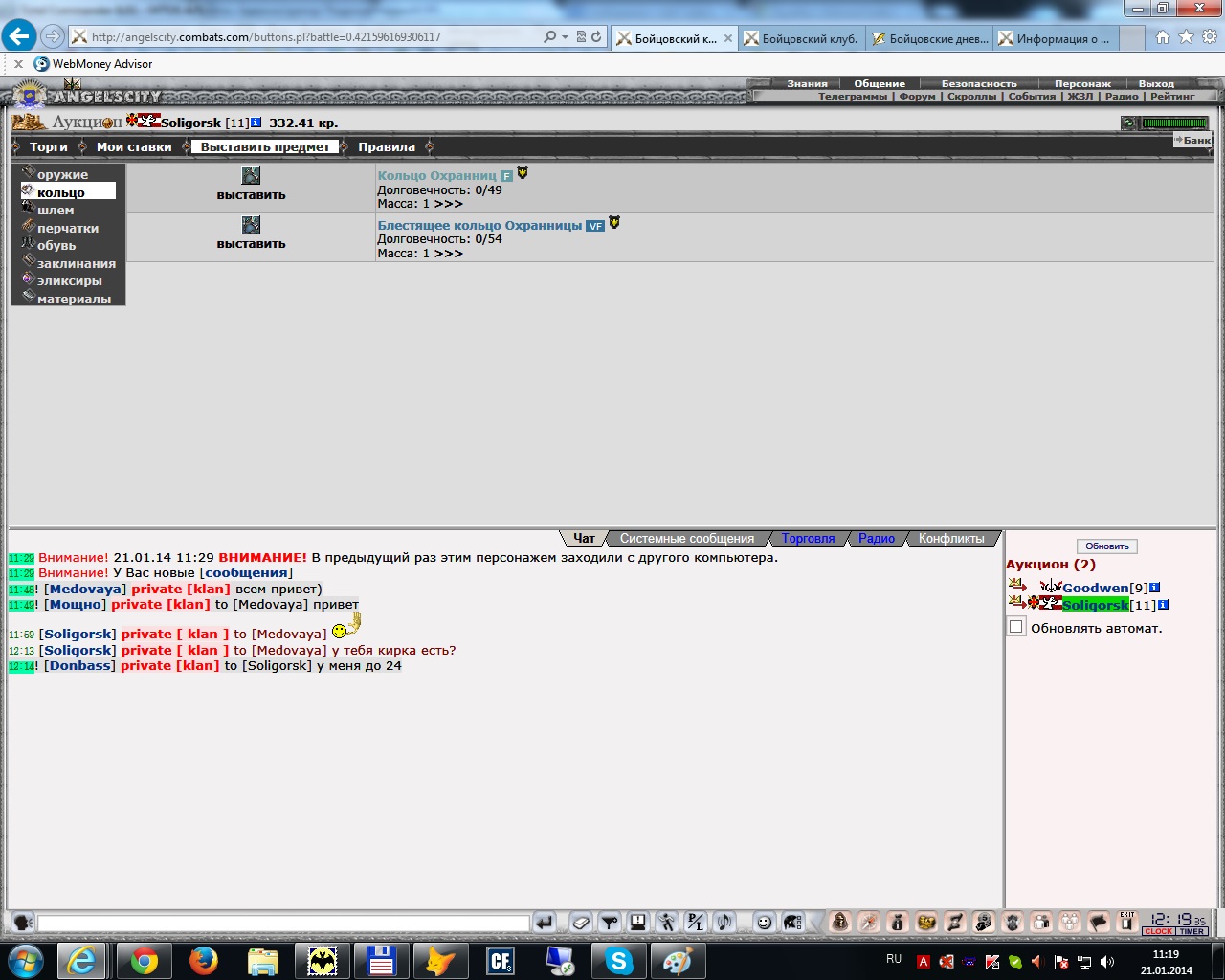This screenshot has height=980, width=1225.
Task: Open the smiley emoticons picker
Action: [x=764, y=923]
